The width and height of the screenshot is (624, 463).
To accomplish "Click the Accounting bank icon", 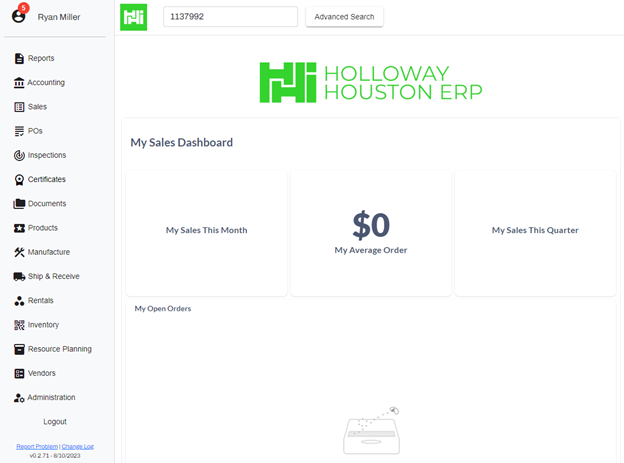I will pyautogui.click(x=19, y=83).
